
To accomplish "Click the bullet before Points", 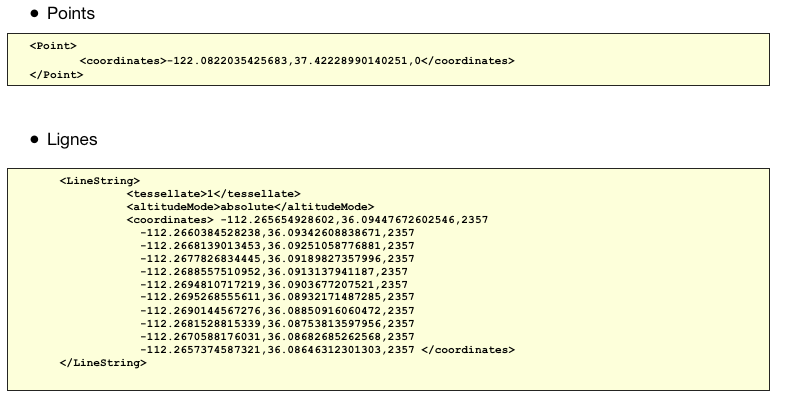I will tap(35, 14).
